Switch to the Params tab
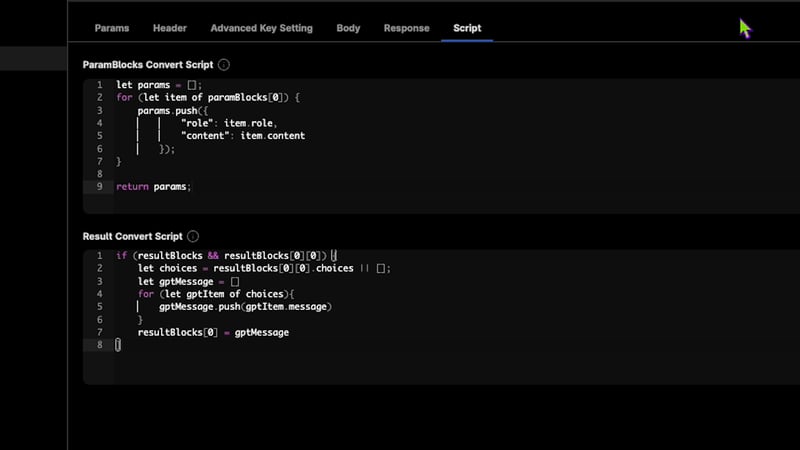Screen dimensions: 800x450 [x=112, y=28]
